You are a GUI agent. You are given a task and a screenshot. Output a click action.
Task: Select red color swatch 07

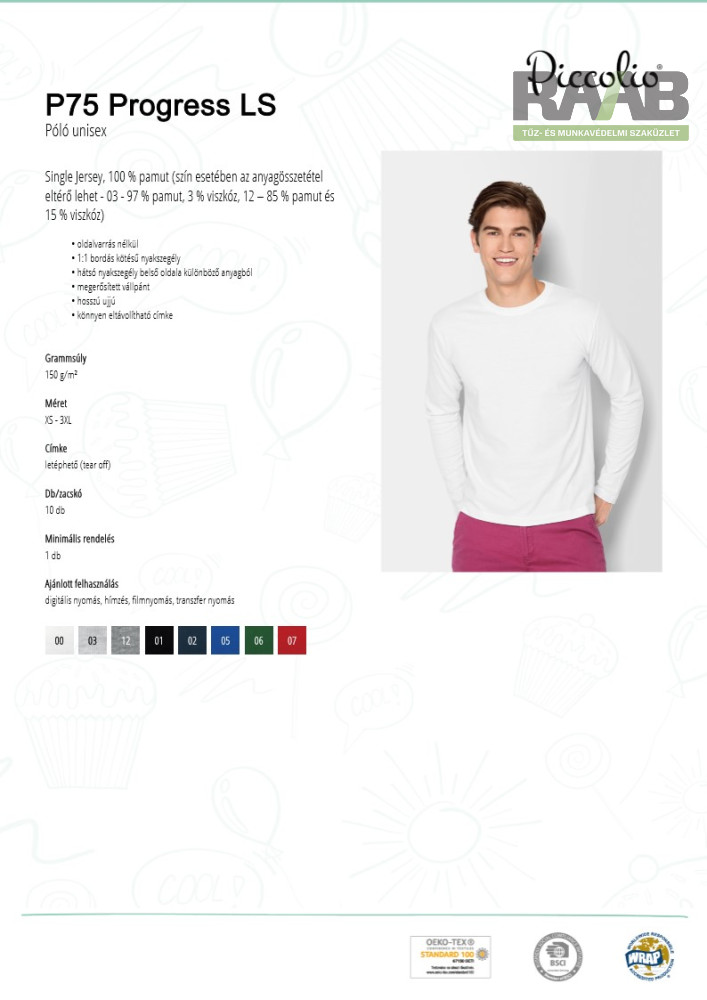[292, 640]
